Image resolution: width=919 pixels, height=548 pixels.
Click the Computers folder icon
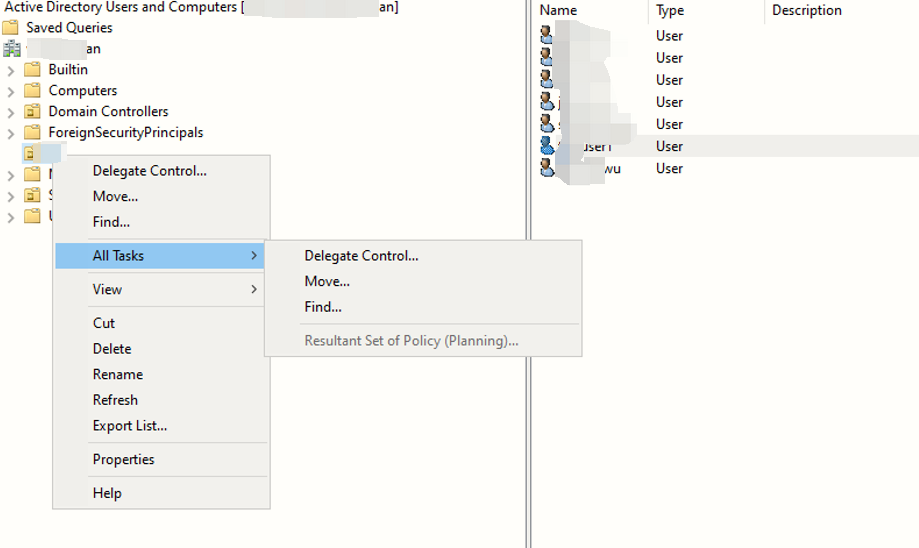pos(32,90)
